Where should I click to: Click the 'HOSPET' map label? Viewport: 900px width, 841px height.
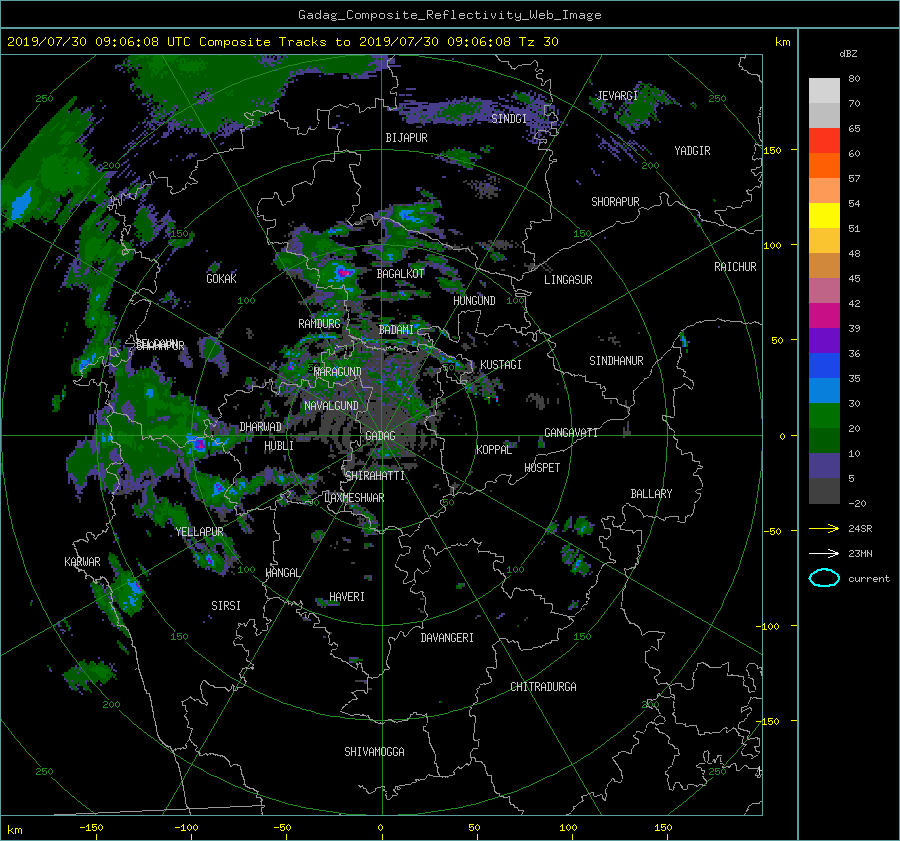pos(542,468)
